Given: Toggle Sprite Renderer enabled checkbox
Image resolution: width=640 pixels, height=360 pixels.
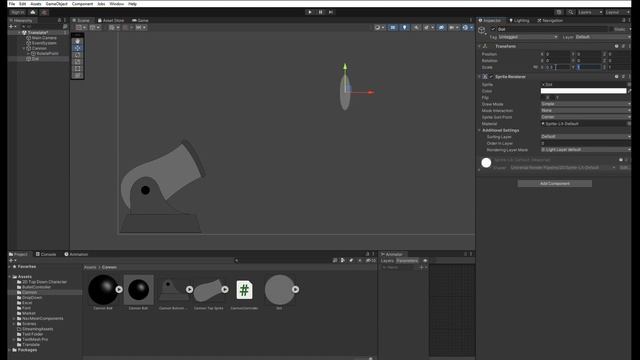Looking at the screenshot, I should coord(491,77).
